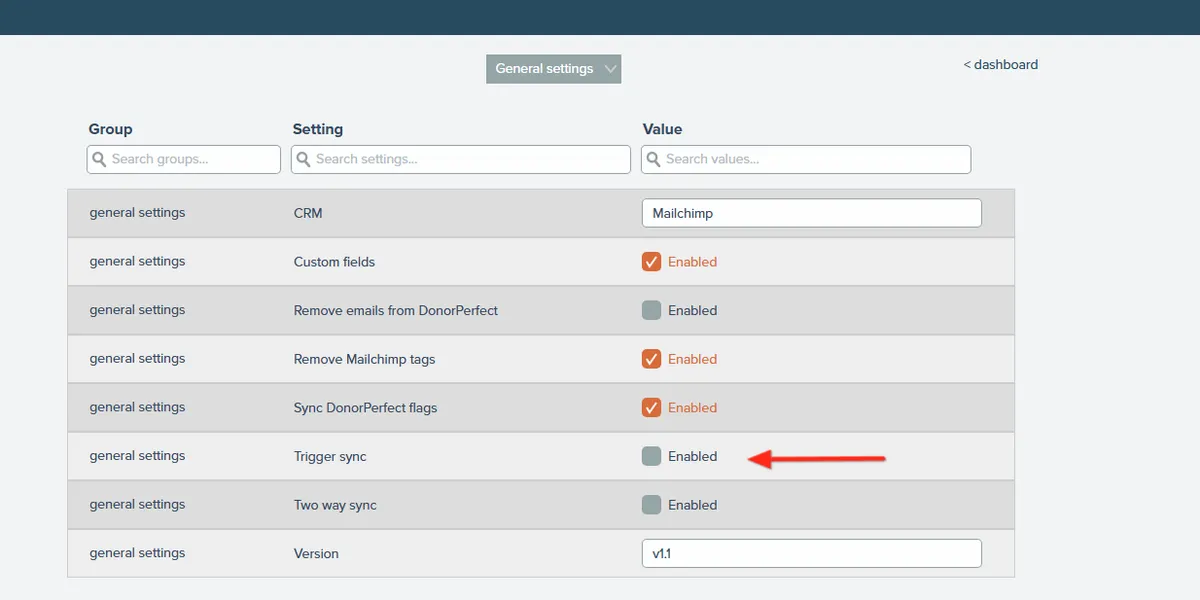Focus the Search values input
The width and height of the screenshot is (1200, 600).
(x=806, y=159)
